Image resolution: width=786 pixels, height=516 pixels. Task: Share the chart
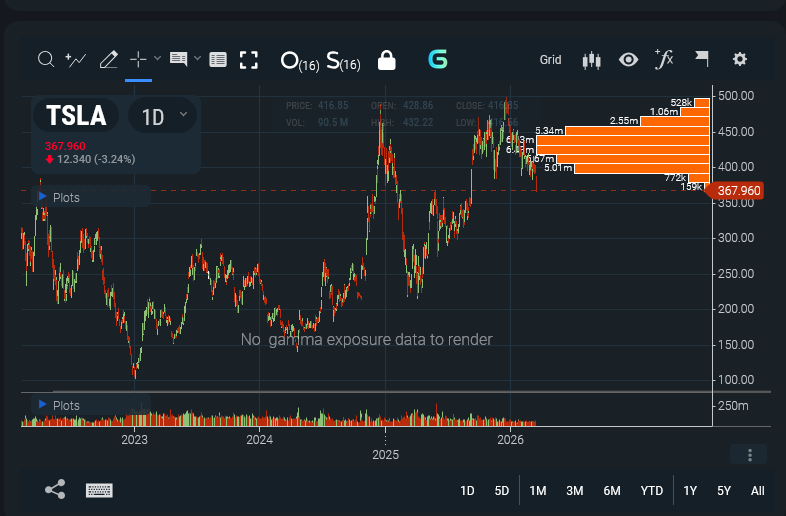pyautogui.click(x=55, y=489)
